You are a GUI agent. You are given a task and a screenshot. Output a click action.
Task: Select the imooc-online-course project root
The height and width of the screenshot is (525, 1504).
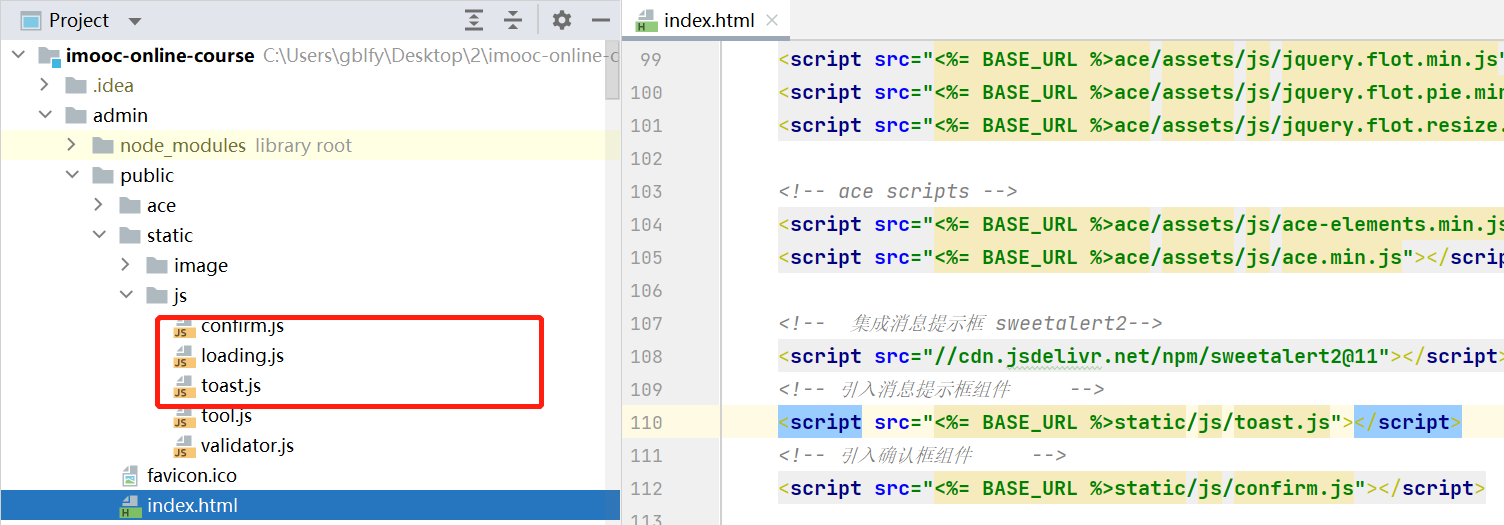(x=160, y=55)
